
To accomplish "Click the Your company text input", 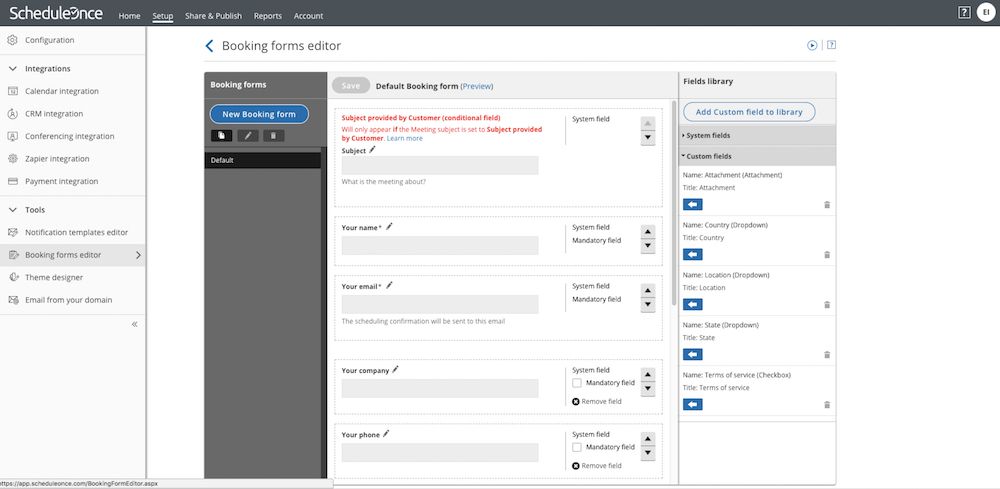I will tap(440, 388).
